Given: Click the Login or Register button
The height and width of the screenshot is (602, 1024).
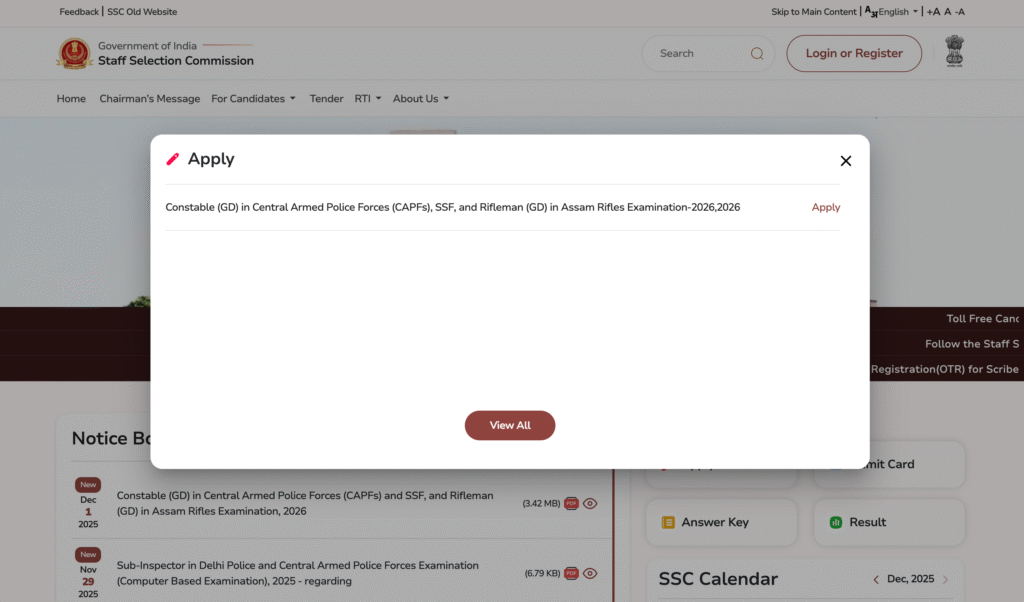Looking at the screenshot, I should (854, 53).
